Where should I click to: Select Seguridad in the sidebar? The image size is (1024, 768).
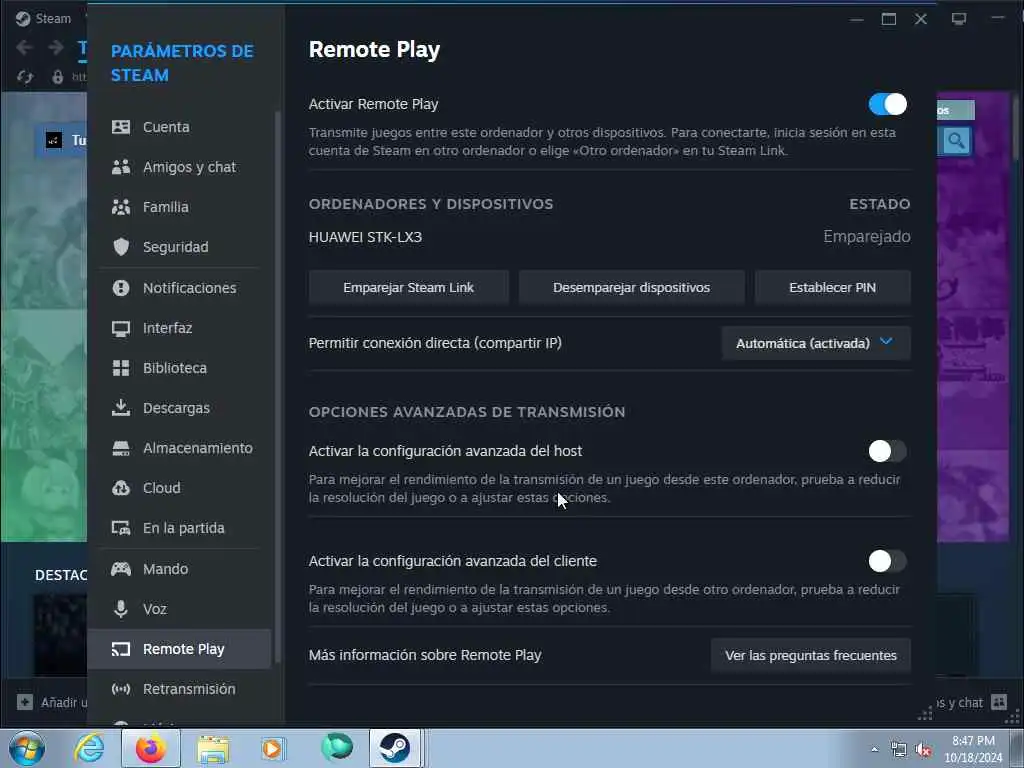pyautogui.click(x=179, y=247)
